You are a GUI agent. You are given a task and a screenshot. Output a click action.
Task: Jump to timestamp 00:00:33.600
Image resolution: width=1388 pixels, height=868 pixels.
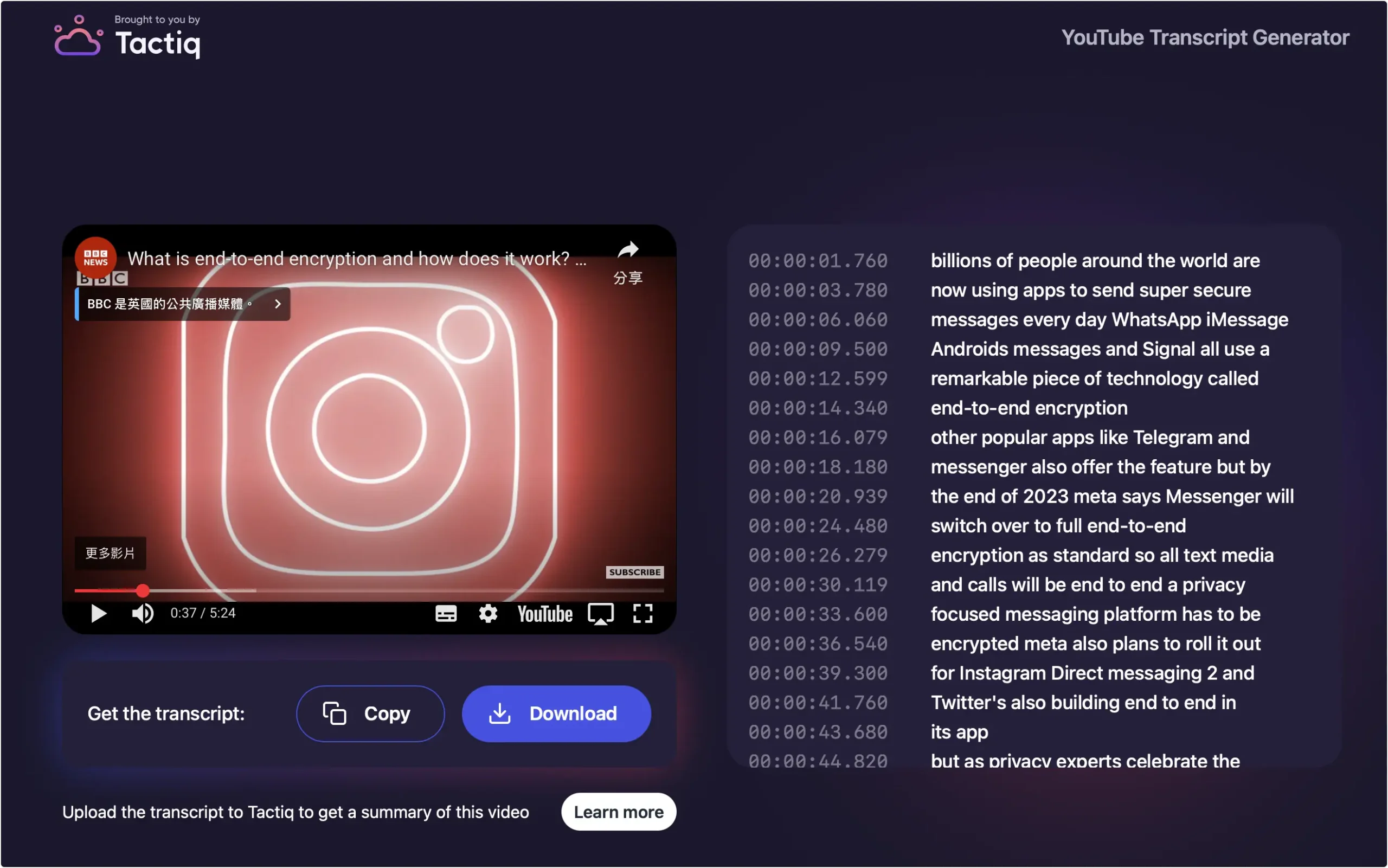[x=818, y=614]
